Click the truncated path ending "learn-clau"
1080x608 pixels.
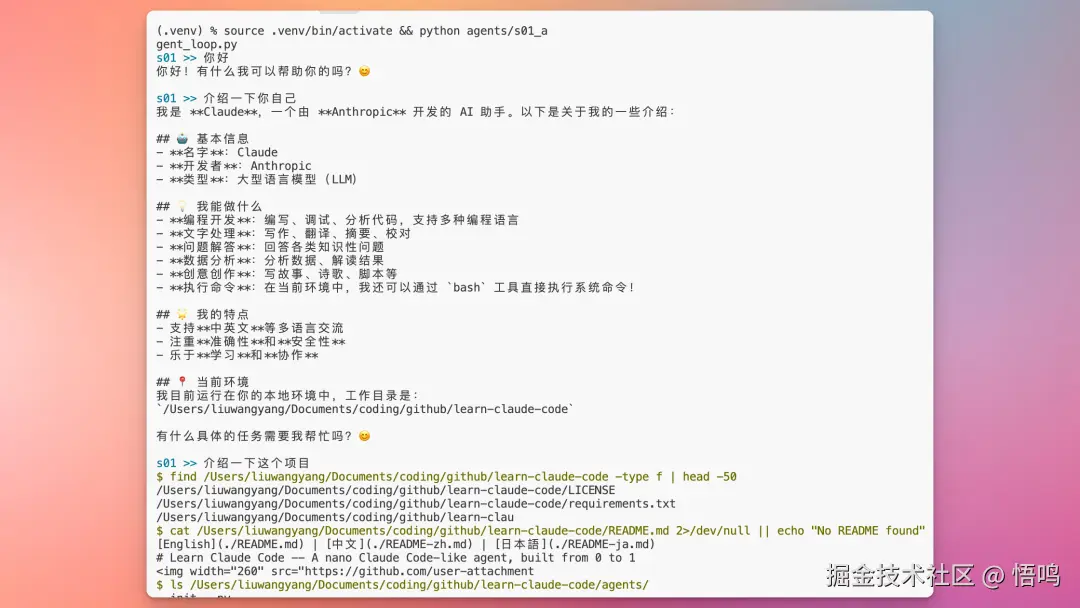335,517
